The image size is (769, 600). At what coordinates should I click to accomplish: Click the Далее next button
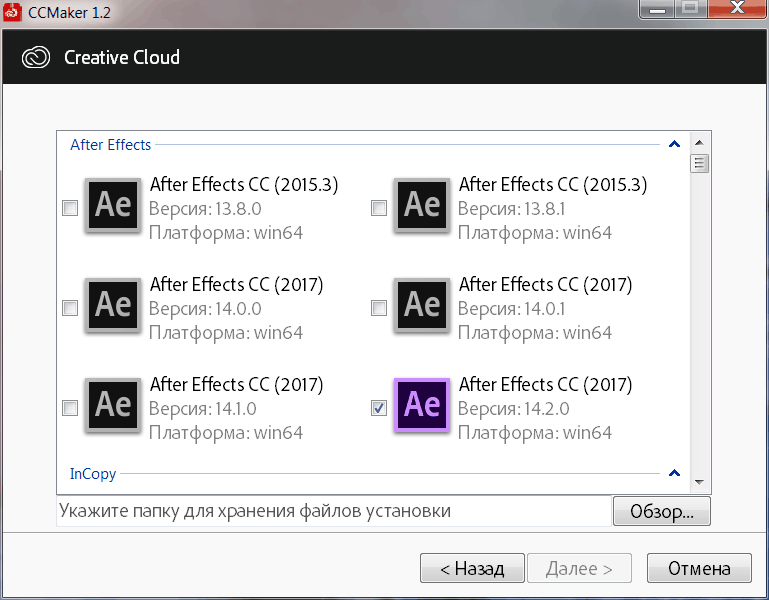[x=579, y=568]
